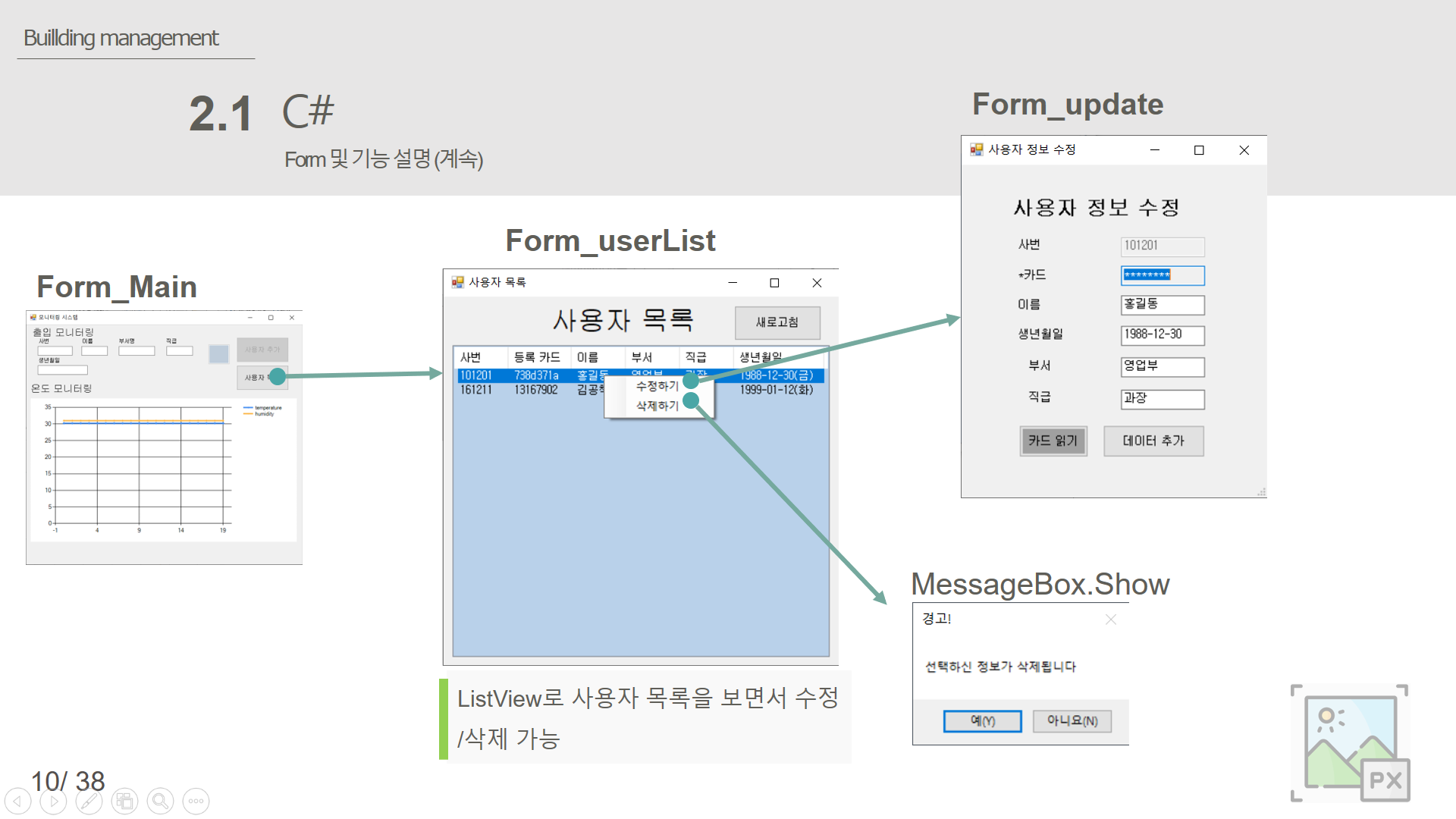Choose 삭제하기 in context menu
1456x819 pixels.
(x=657, y=406)
